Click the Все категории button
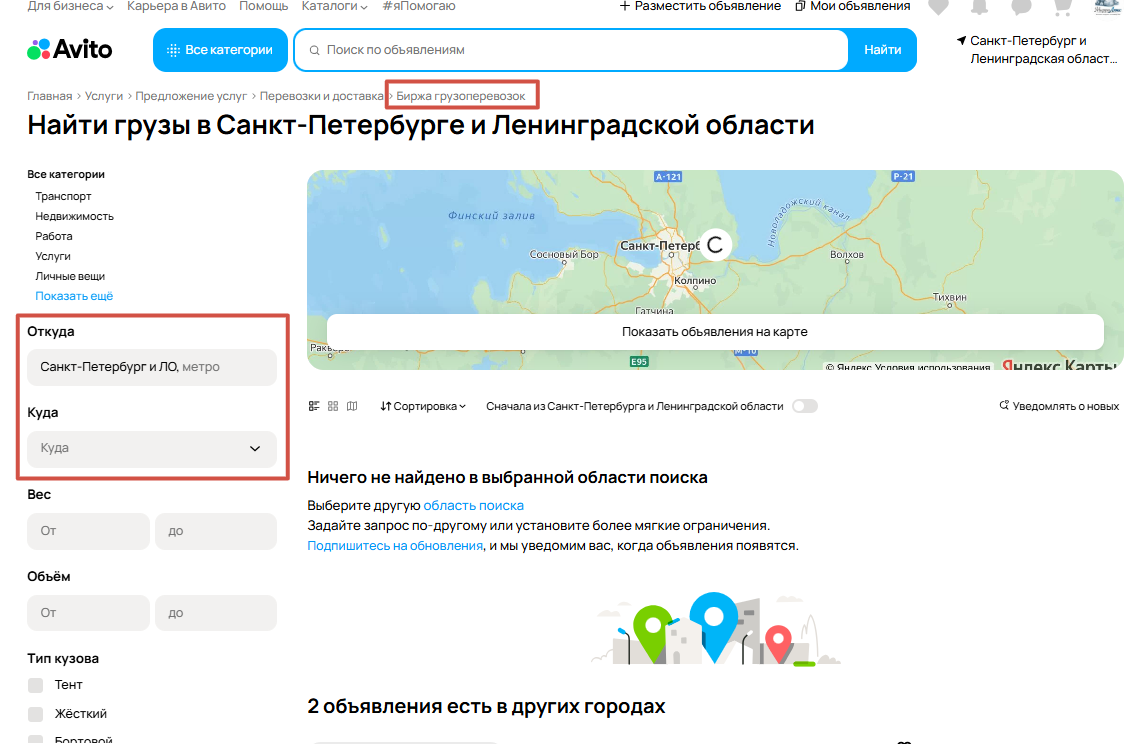Viewport: 1130px width, 744px height. [221, 50]
